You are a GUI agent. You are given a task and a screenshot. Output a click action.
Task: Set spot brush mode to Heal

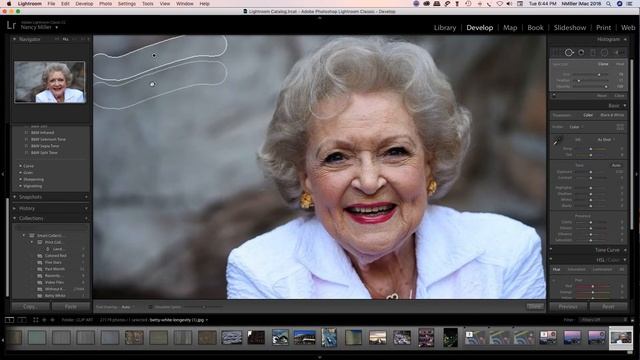(620, 64)
